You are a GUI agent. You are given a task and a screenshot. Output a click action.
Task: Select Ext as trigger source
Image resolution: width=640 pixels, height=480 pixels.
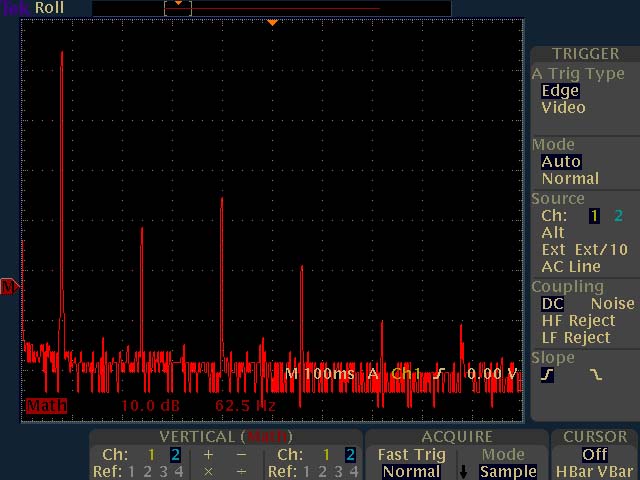[x=554, y=250]
